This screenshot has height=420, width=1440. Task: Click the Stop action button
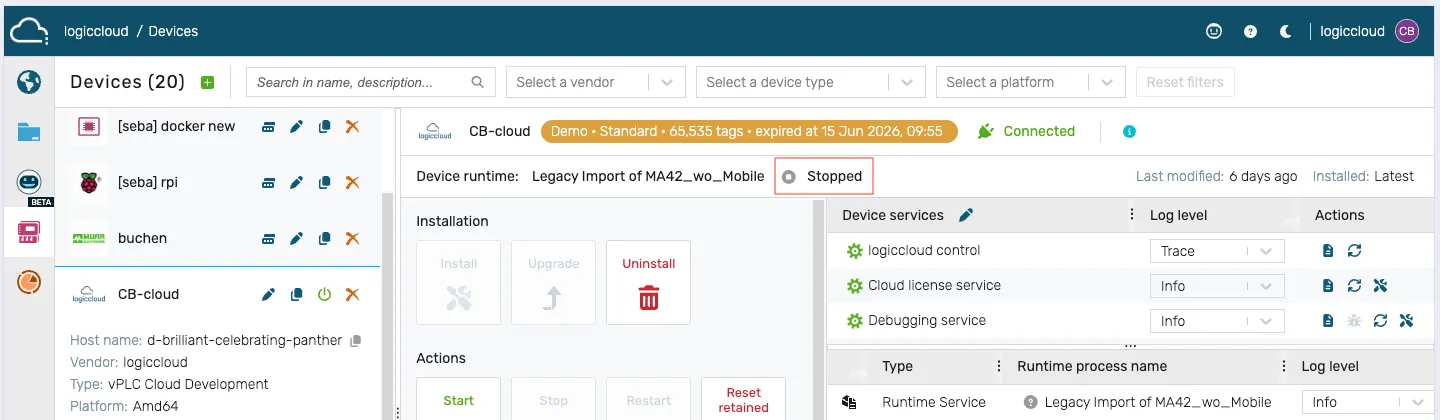click(x=553, y=399)
